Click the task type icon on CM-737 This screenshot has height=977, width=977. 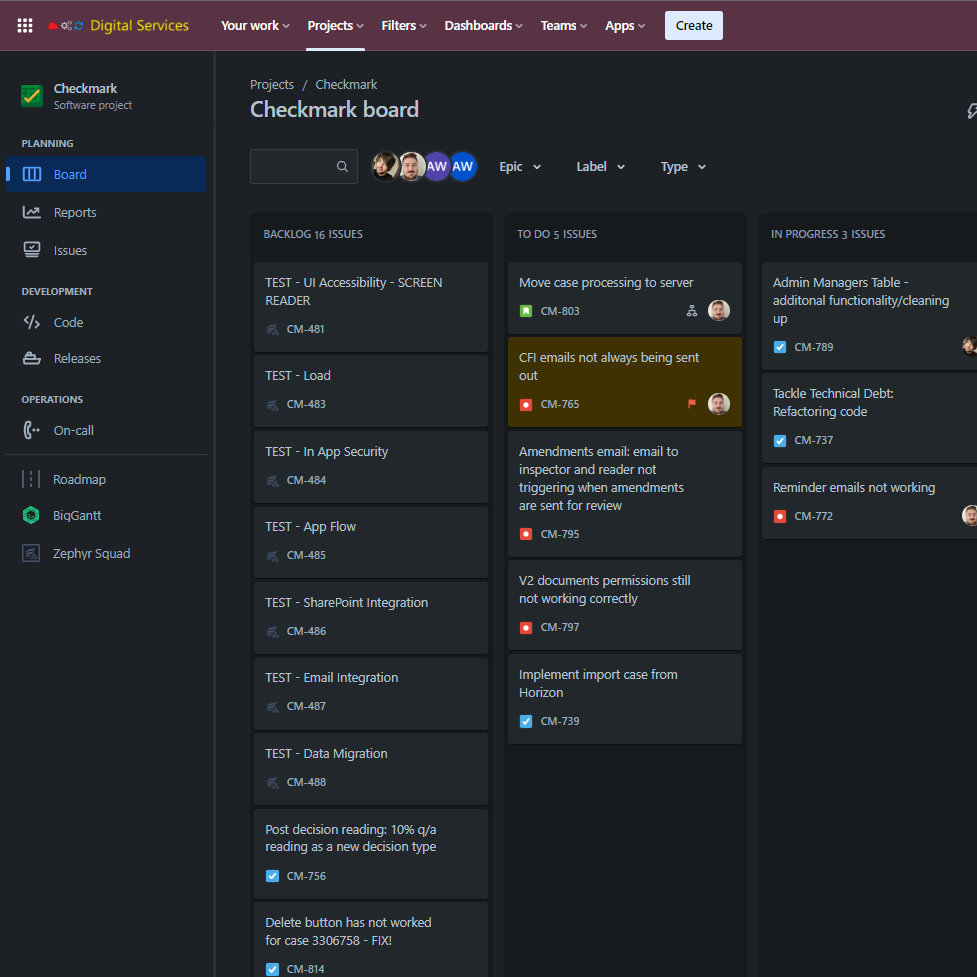(x=779, y=441)
